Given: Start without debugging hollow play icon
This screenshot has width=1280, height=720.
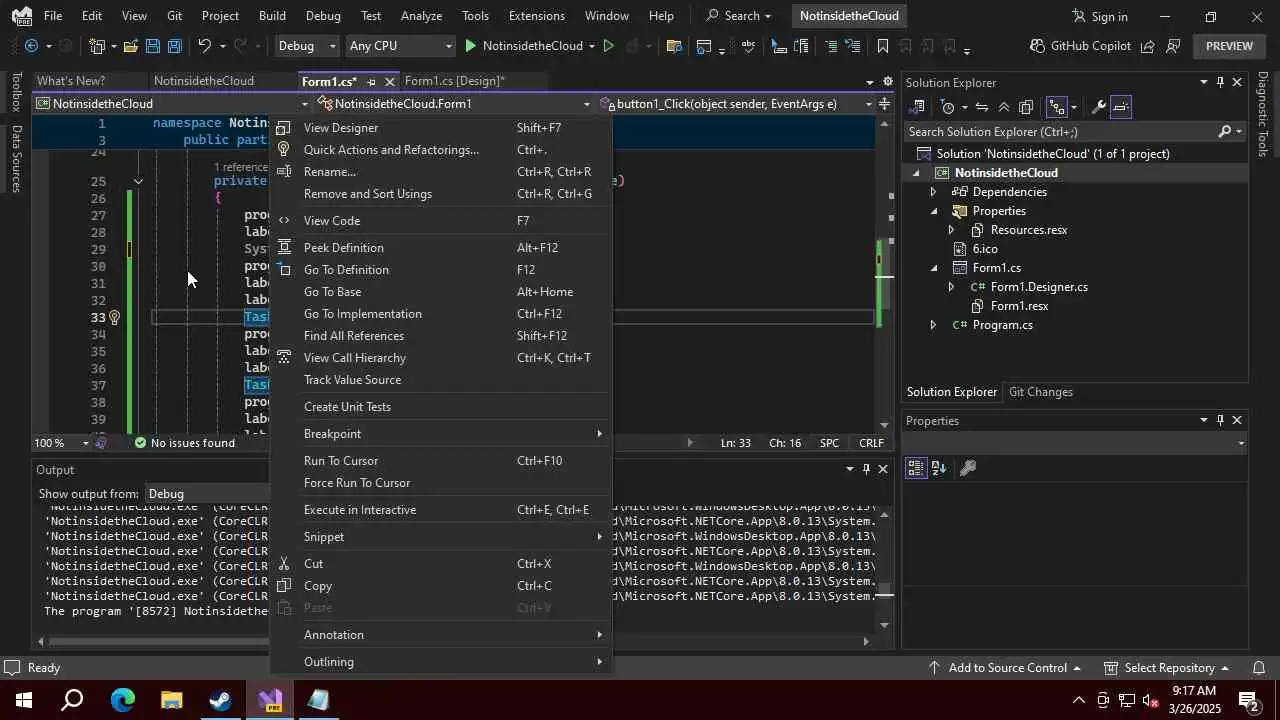Looking at the screenshot, I should 608,46.
